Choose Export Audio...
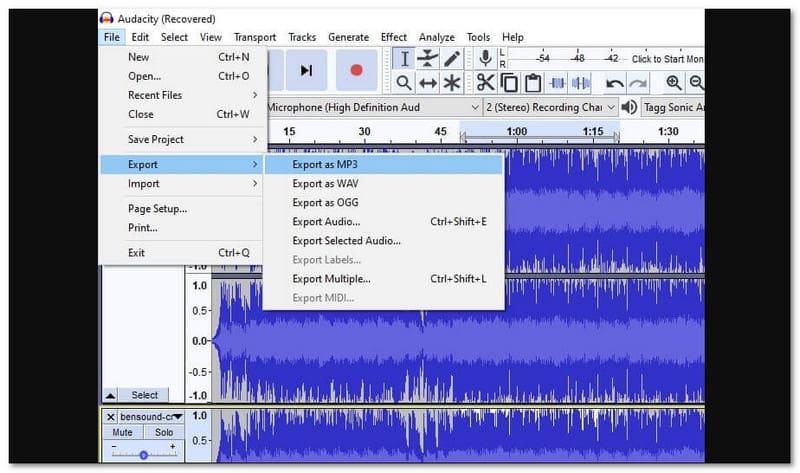The width and height of the screenshot is (800, 473). point(384,221)
